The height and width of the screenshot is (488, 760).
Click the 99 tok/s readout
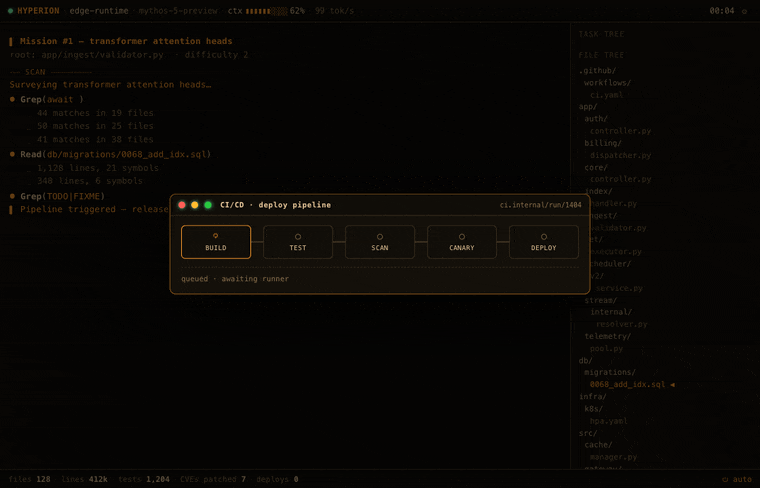334,11
